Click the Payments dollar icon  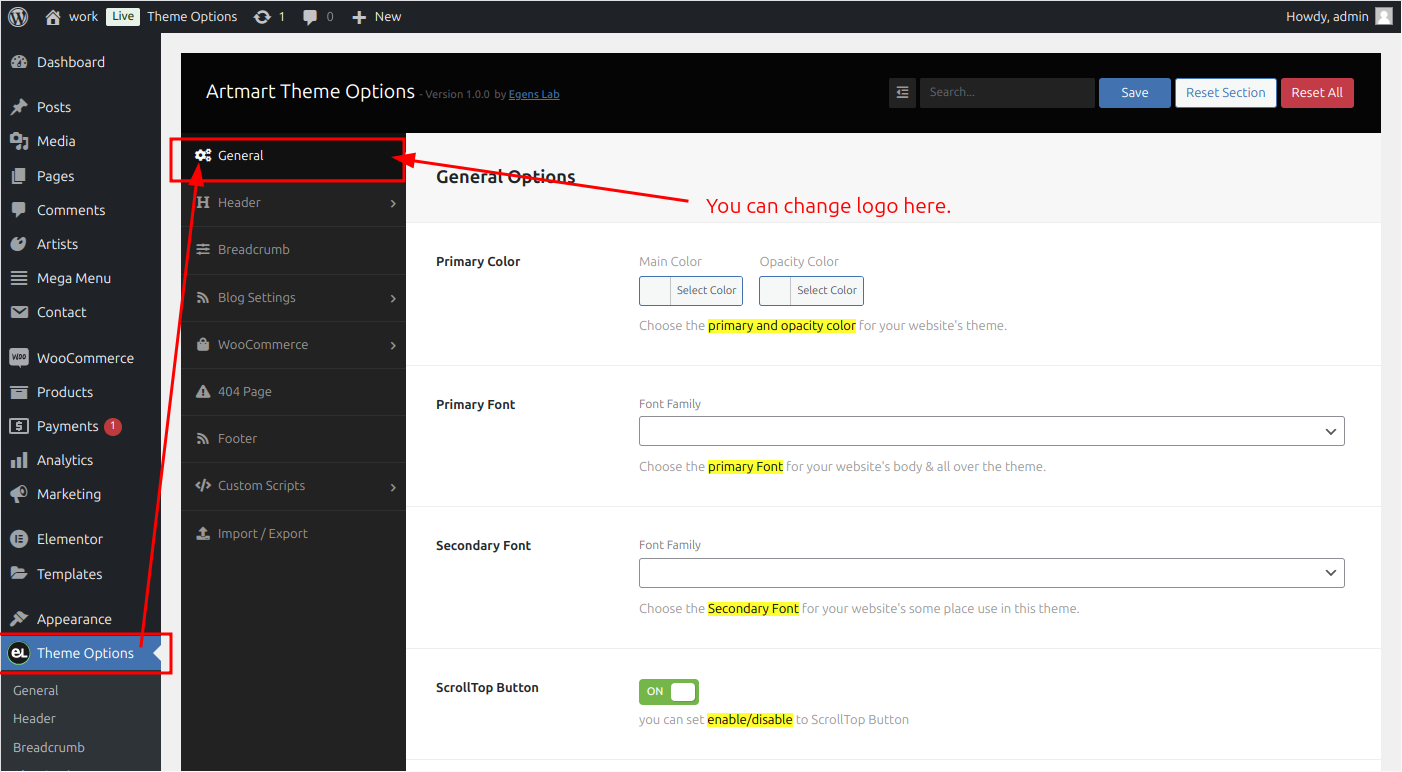tap(18, 426)
